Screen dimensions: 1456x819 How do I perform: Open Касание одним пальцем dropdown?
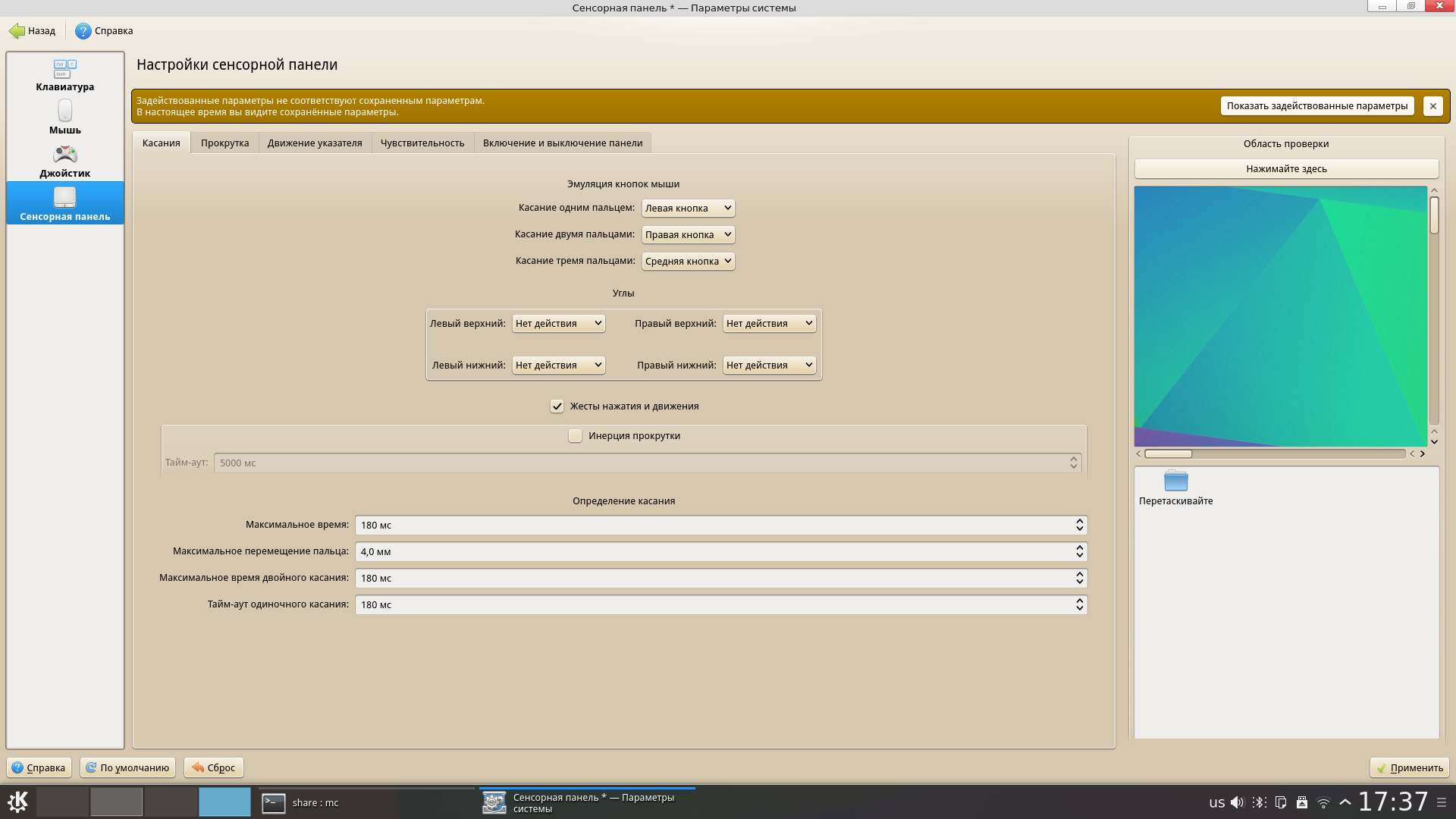click(688, 208)
